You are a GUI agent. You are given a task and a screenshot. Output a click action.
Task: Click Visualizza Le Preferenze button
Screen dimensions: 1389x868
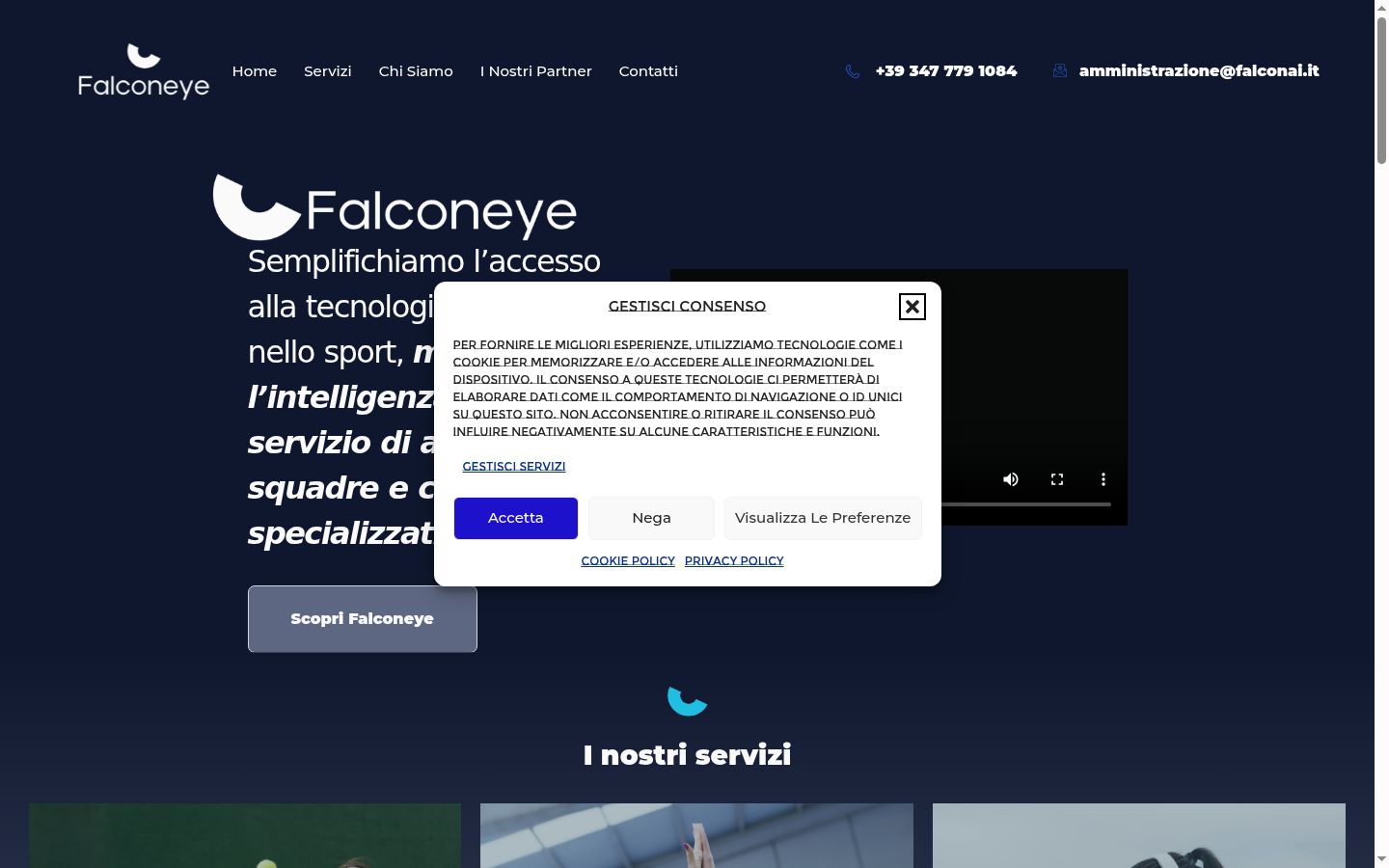[823, 518]
